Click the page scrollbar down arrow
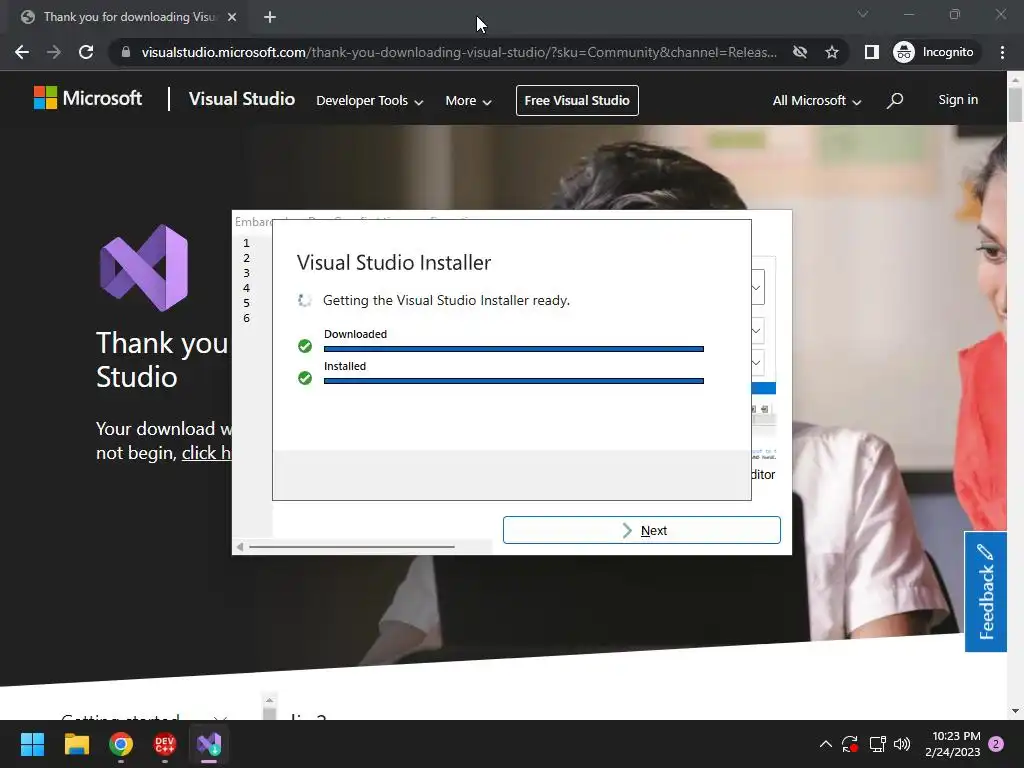 pos(1015,711)
